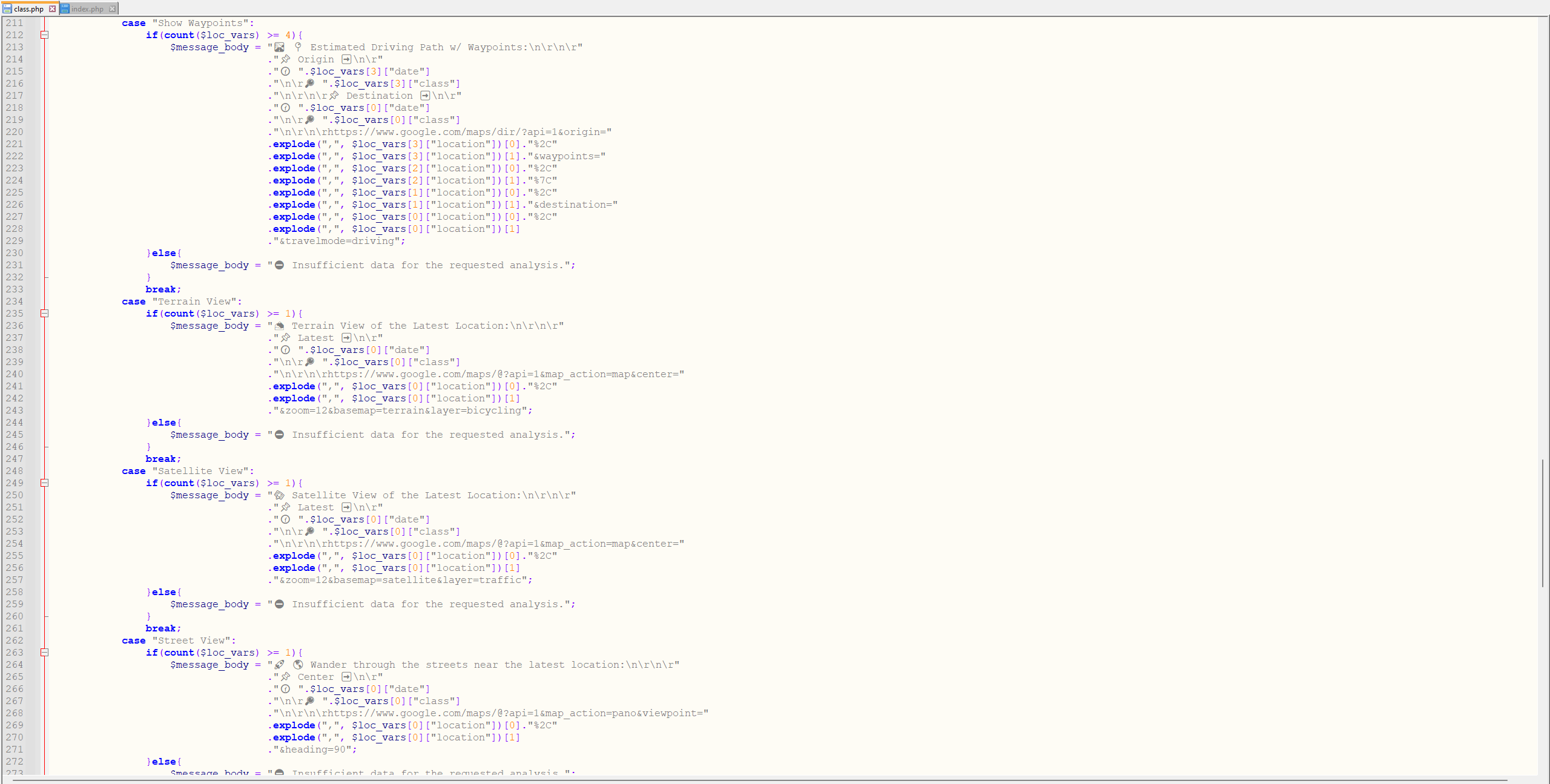Click line number 234 in the margin
Screen dimensions: 1550x784
click(15, 301)
